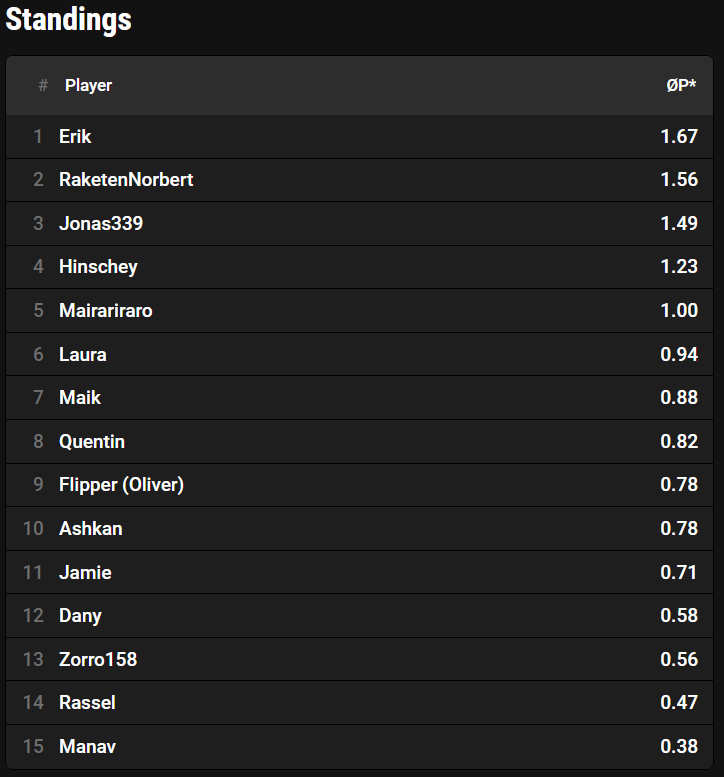724x777 pixels.
Task: Open RaketenNorbert's player entry
Action: (x=126, y=180)
